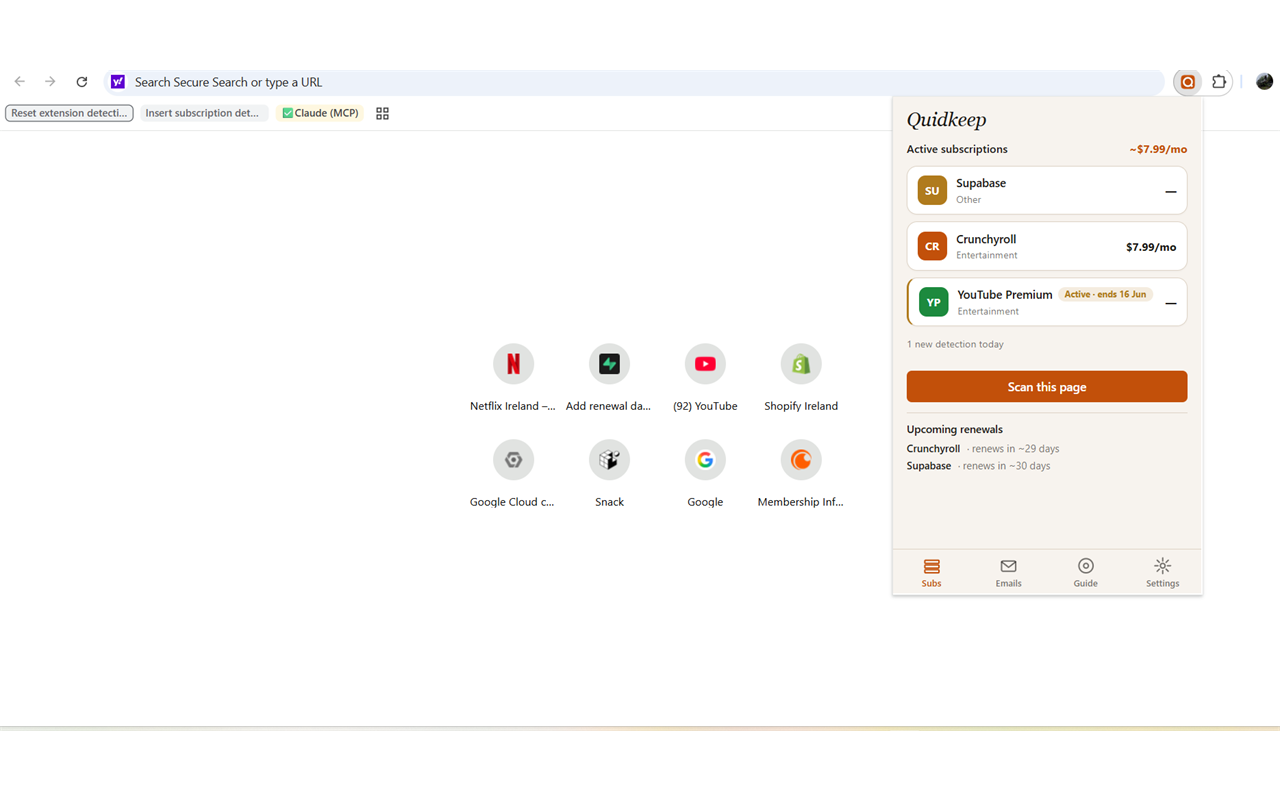
Task: Open the Google shortcut tile
Action: point(705,474)
